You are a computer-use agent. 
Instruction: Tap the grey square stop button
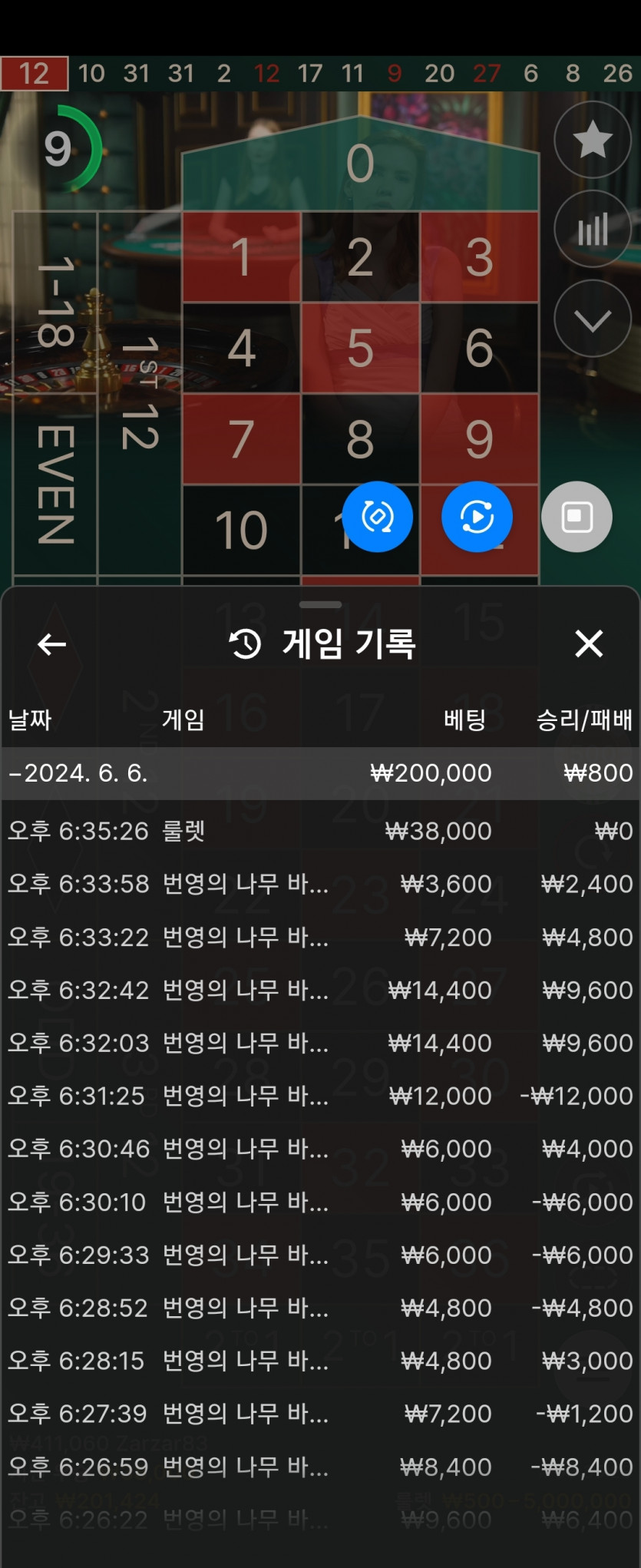tap(577, 517)
